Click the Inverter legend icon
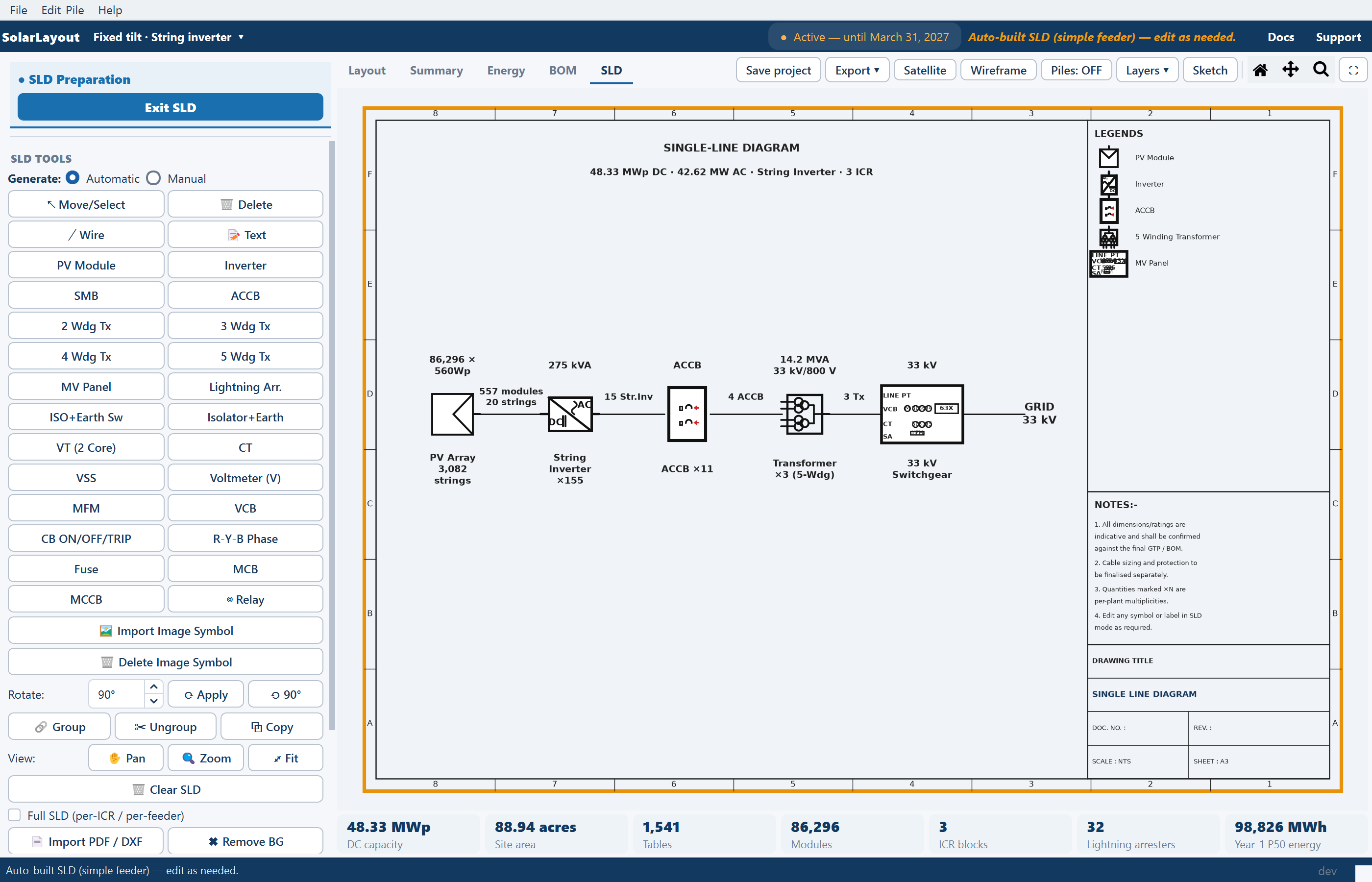1372x882 pixels. click(x=1108, y=184)
